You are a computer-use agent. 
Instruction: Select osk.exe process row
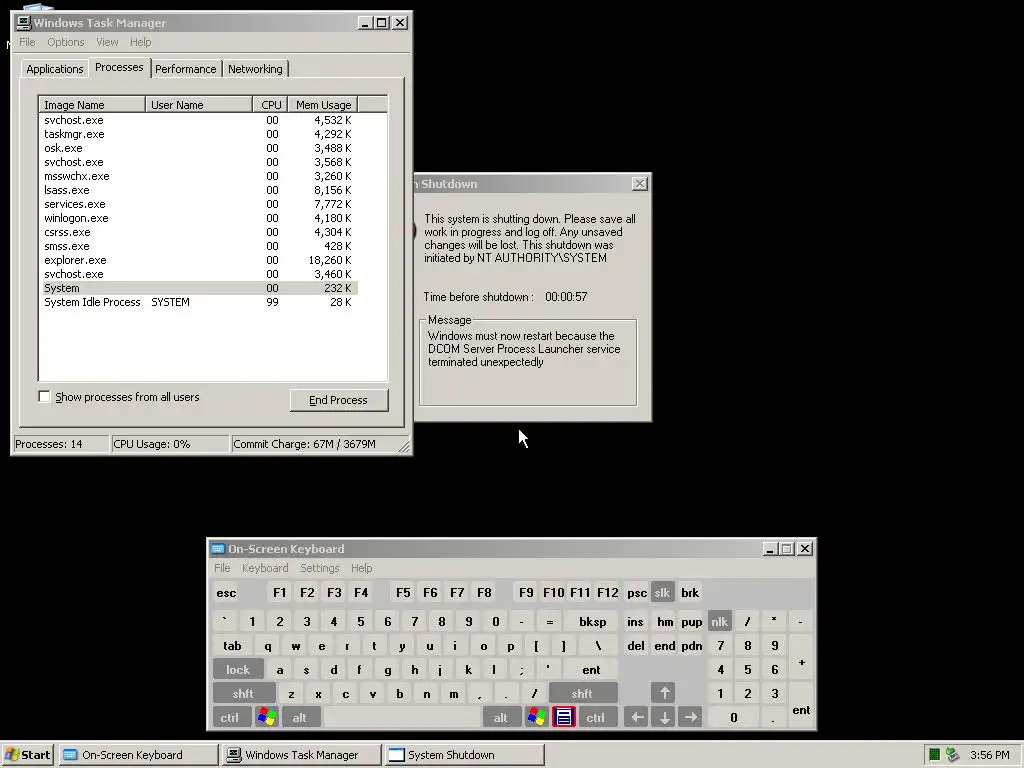[x=199, y=148]
